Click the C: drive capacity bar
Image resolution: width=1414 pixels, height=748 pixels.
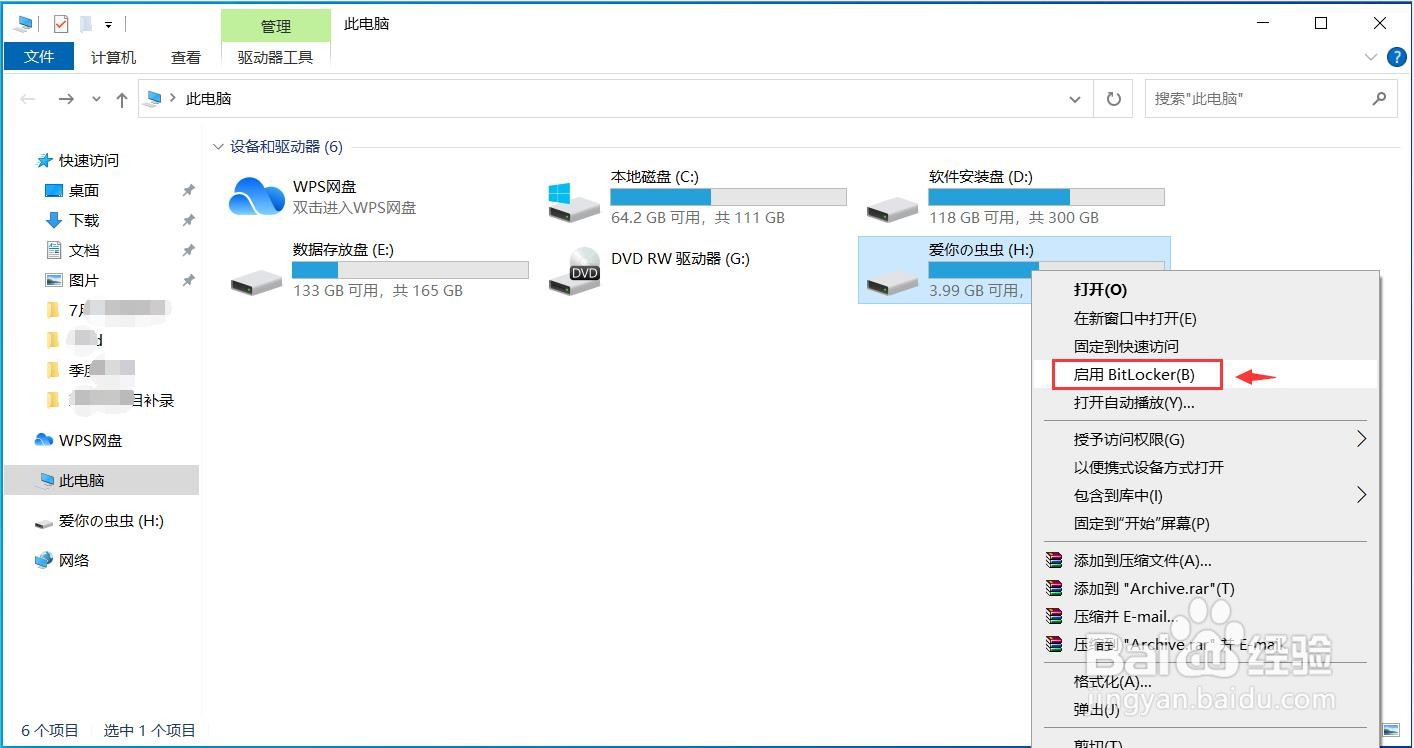pyautogui.click(x=728, y=197)
